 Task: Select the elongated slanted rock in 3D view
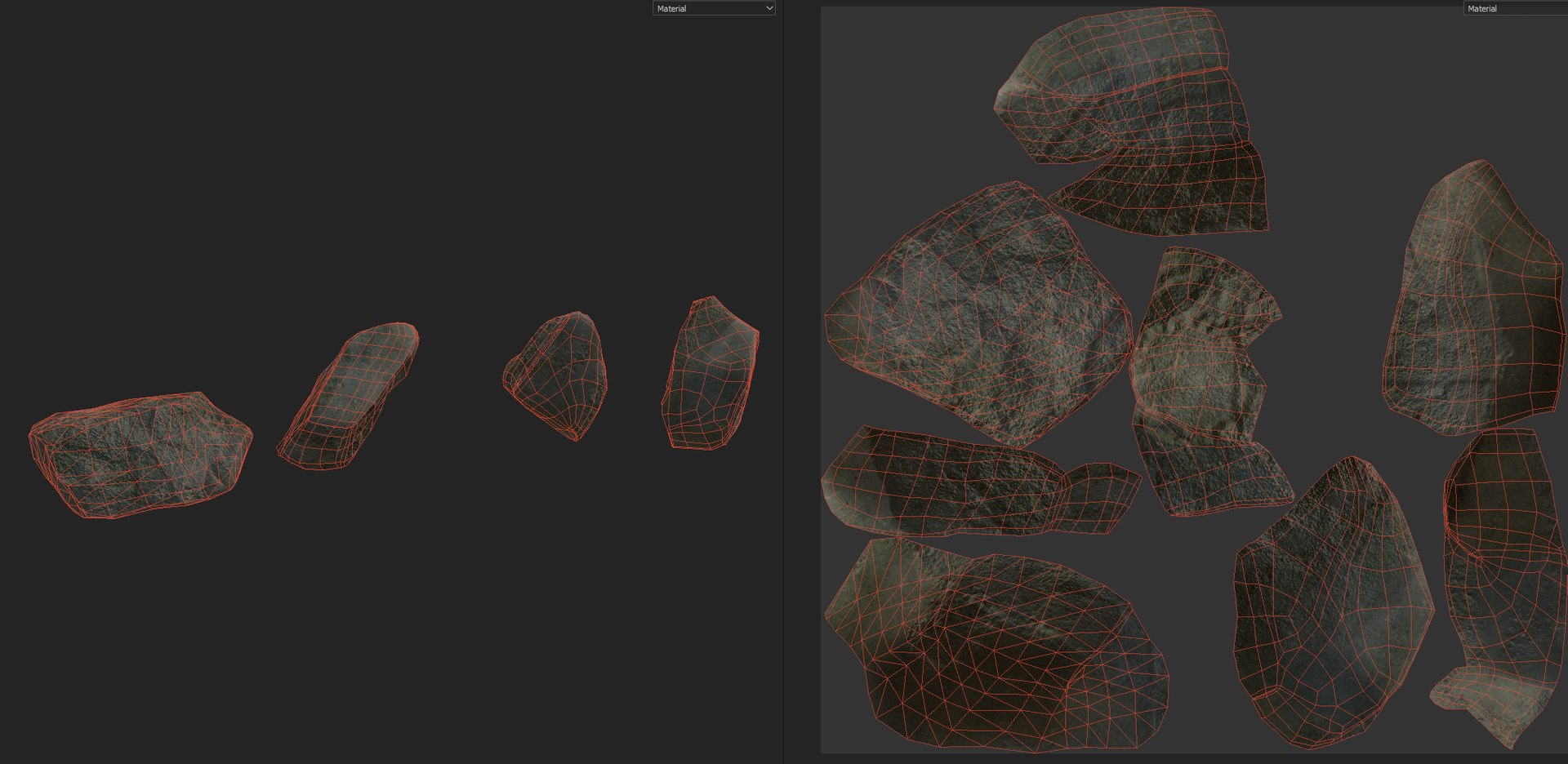(x=348, y=396)
